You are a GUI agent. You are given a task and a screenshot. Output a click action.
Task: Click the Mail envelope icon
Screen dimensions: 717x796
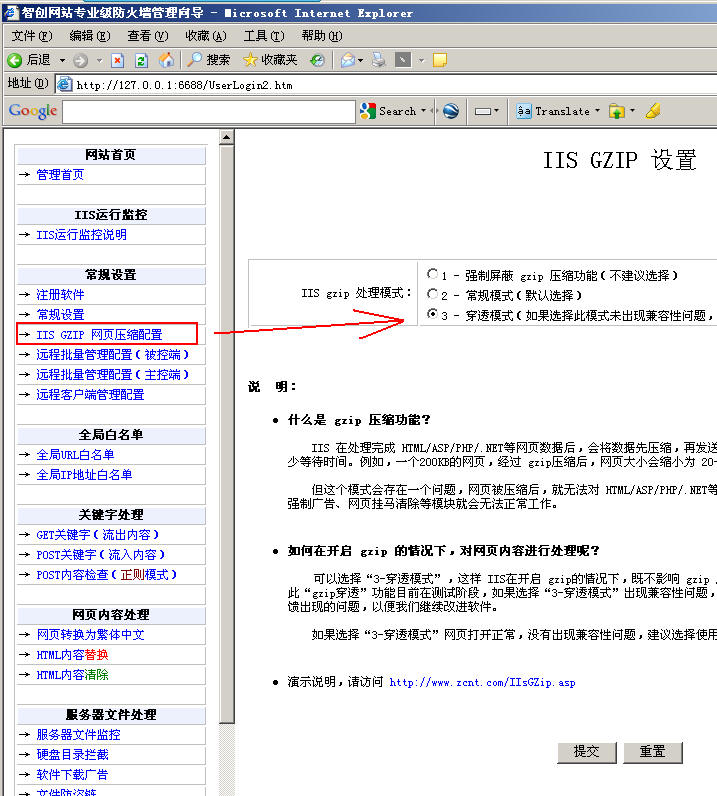click(348, 60)
